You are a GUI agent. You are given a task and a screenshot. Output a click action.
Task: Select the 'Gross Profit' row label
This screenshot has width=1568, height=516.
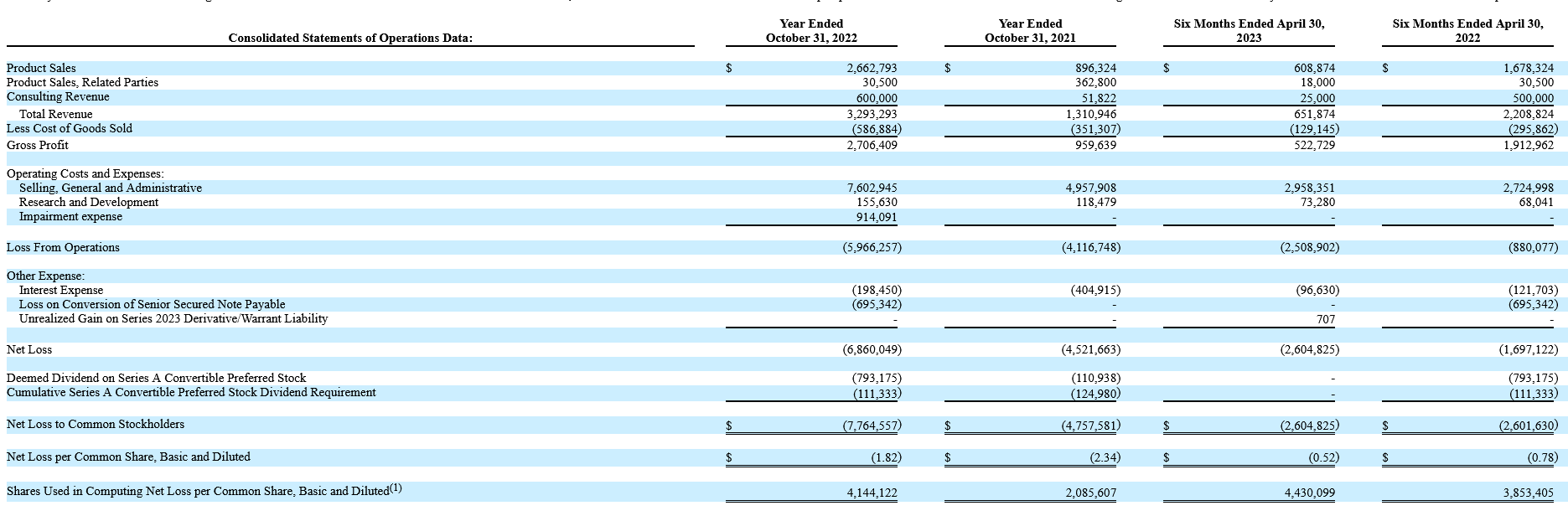tap(38, 145)
